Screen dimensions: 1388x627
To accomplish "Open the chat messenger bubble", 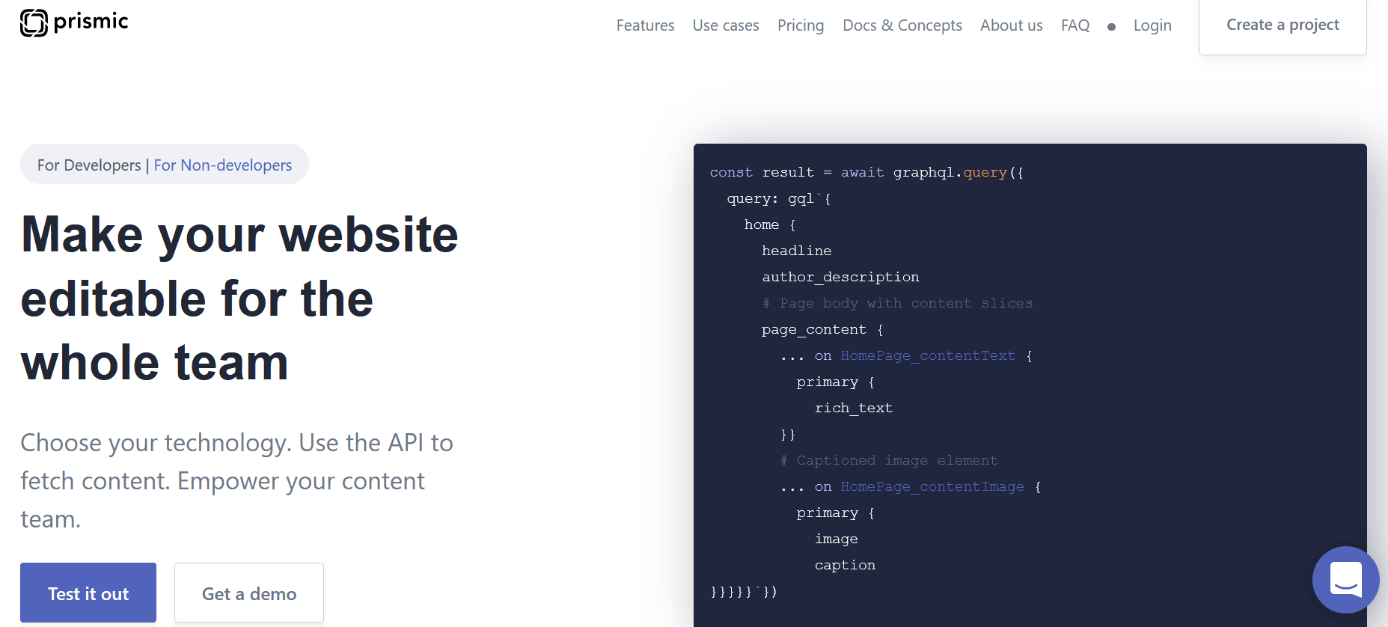I will tap(1345, 579).
